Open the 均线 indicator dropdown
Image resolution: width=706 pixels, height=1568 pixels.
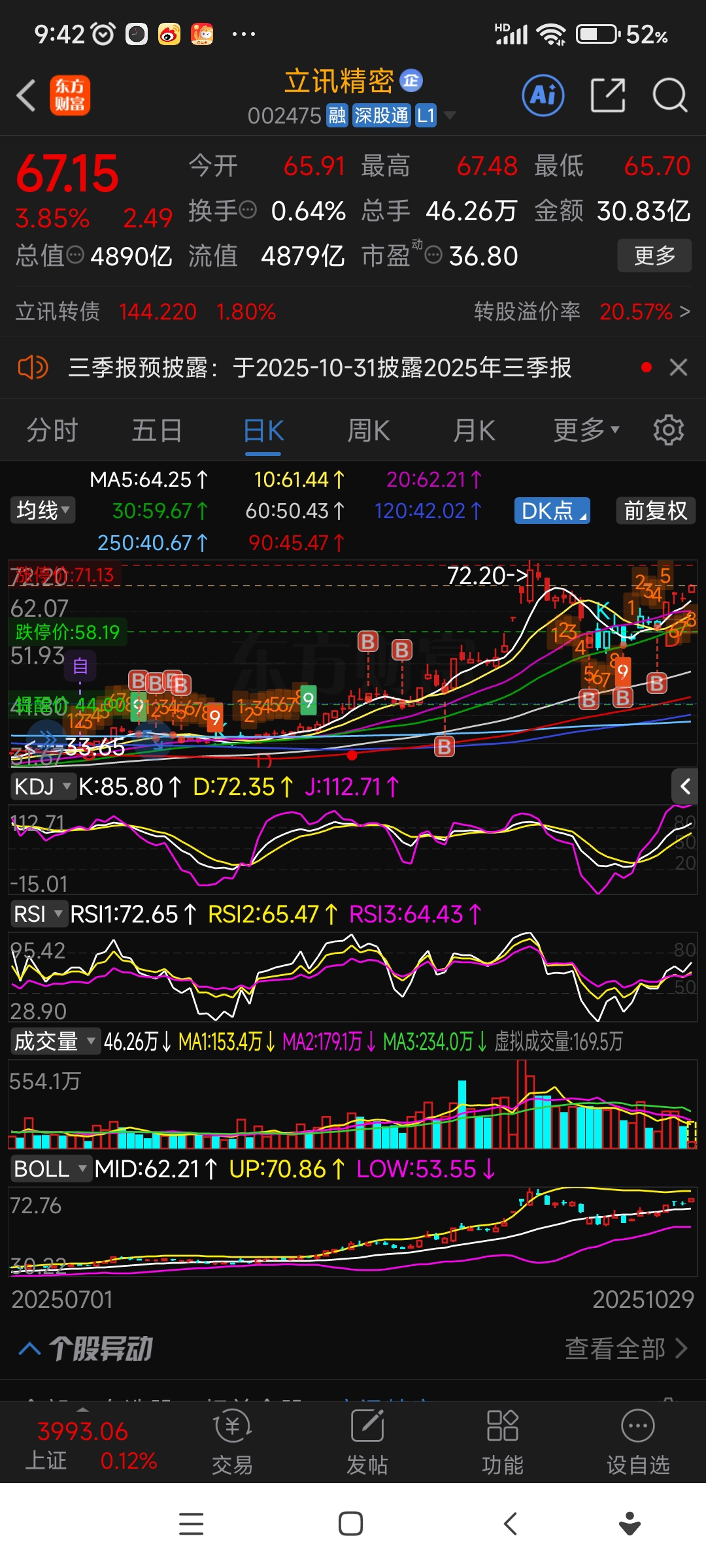coord(42,510)
